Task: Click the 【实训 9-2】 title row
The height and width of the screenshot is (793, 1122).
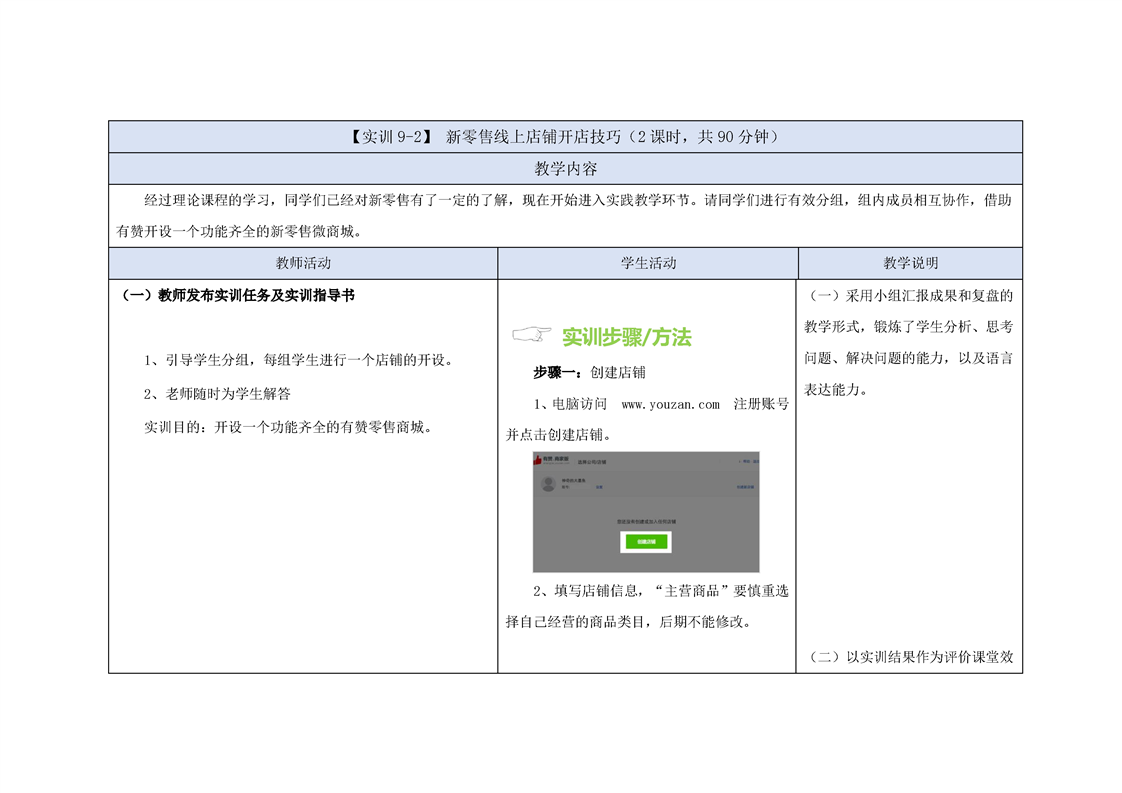Action: pos(565,137)
